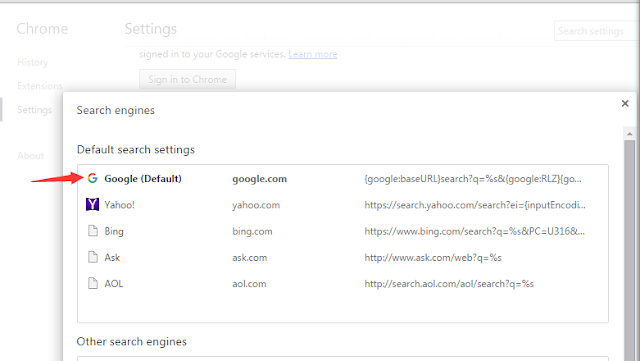Click the Bing page icon

(93, 231)
